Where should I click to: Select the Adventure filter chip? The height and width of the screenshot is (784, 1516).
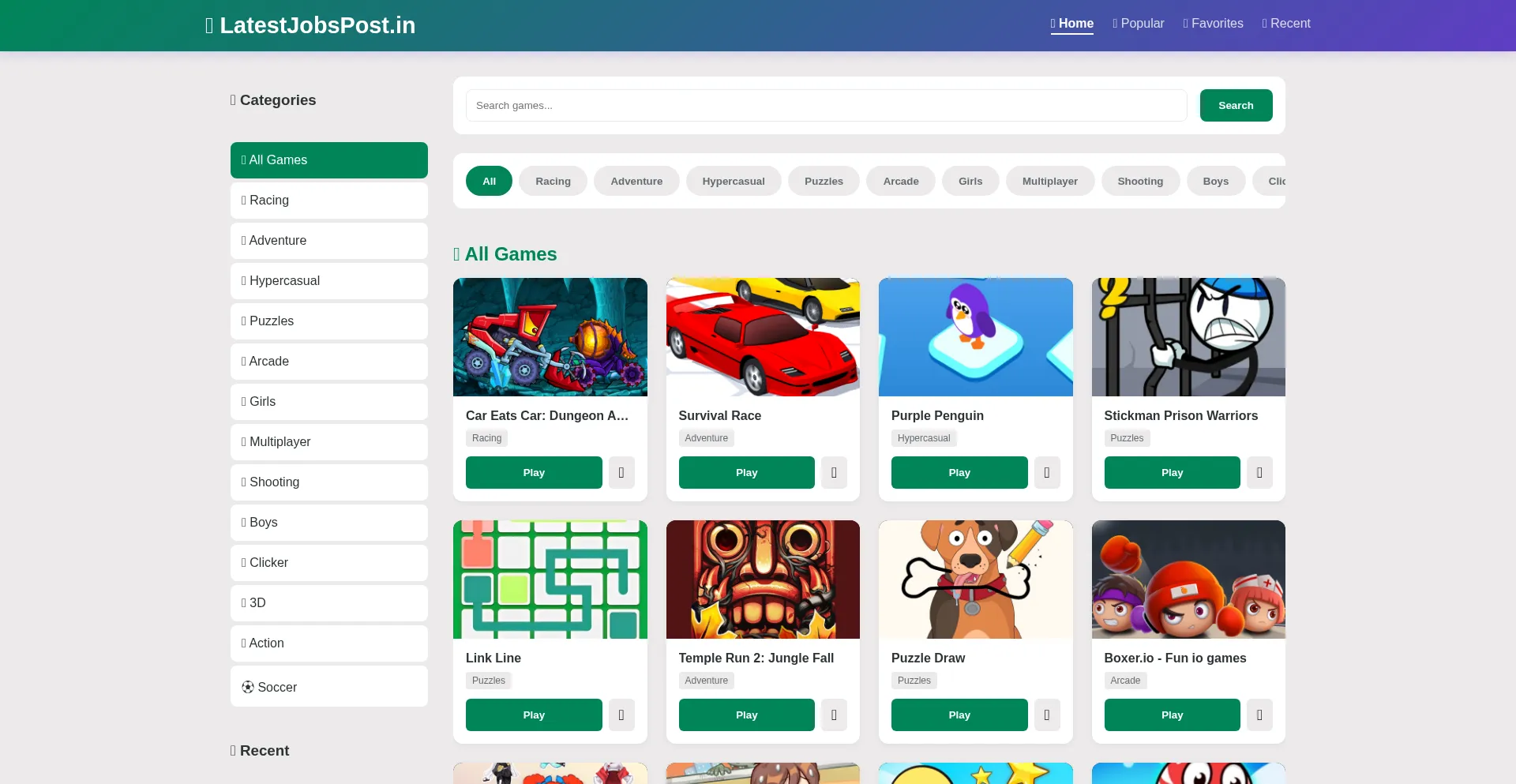tap(636, 181)
